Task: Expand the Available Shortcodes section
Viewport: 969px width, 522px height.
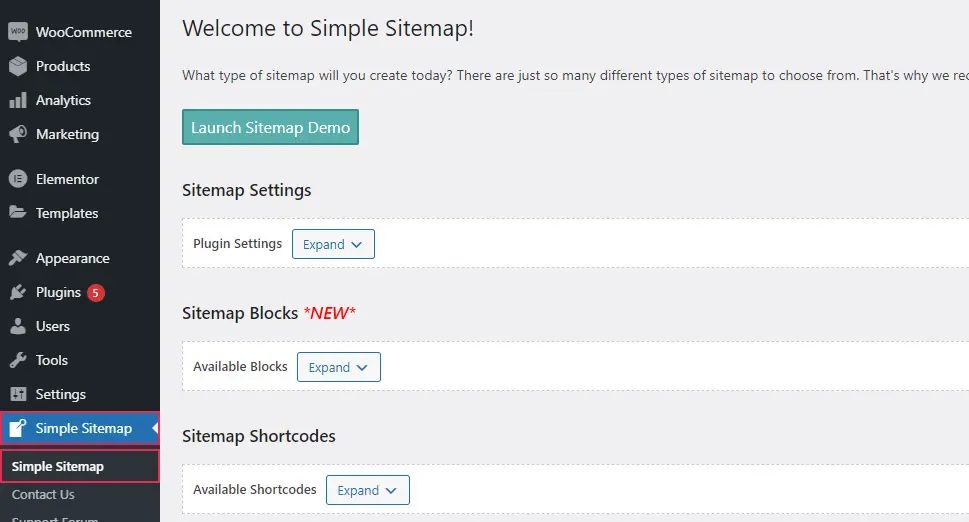Action: 368,490
